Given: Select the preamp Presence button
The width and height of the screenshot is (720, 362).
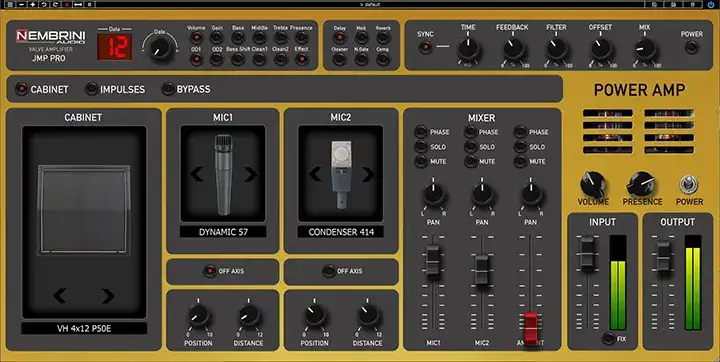Looking at the screenshot, I should coord(301,37).
